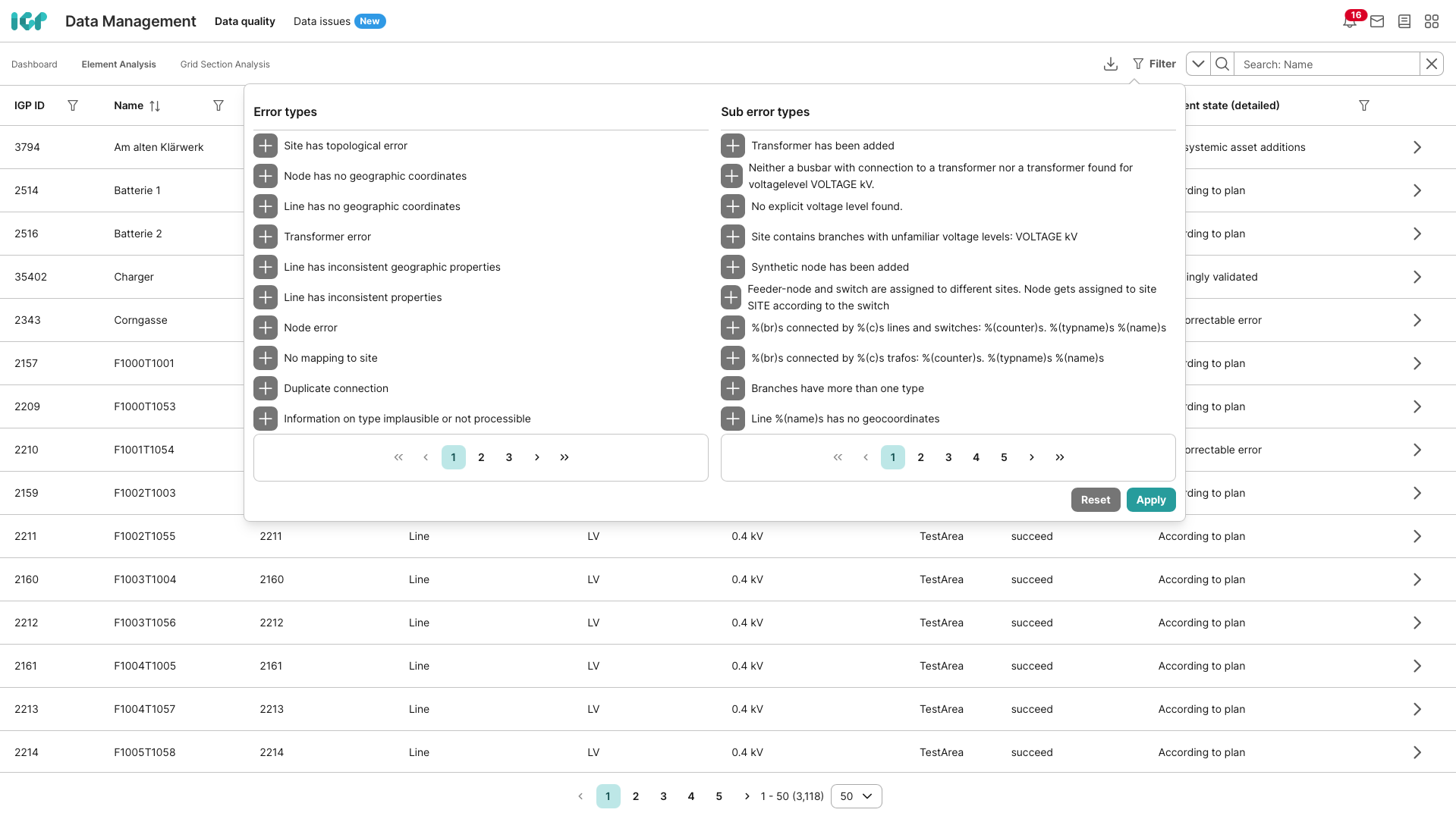The image size is (1456, 819).
Task: Expand row details for Am alten Klärwerk
Action: [1417, 147]
